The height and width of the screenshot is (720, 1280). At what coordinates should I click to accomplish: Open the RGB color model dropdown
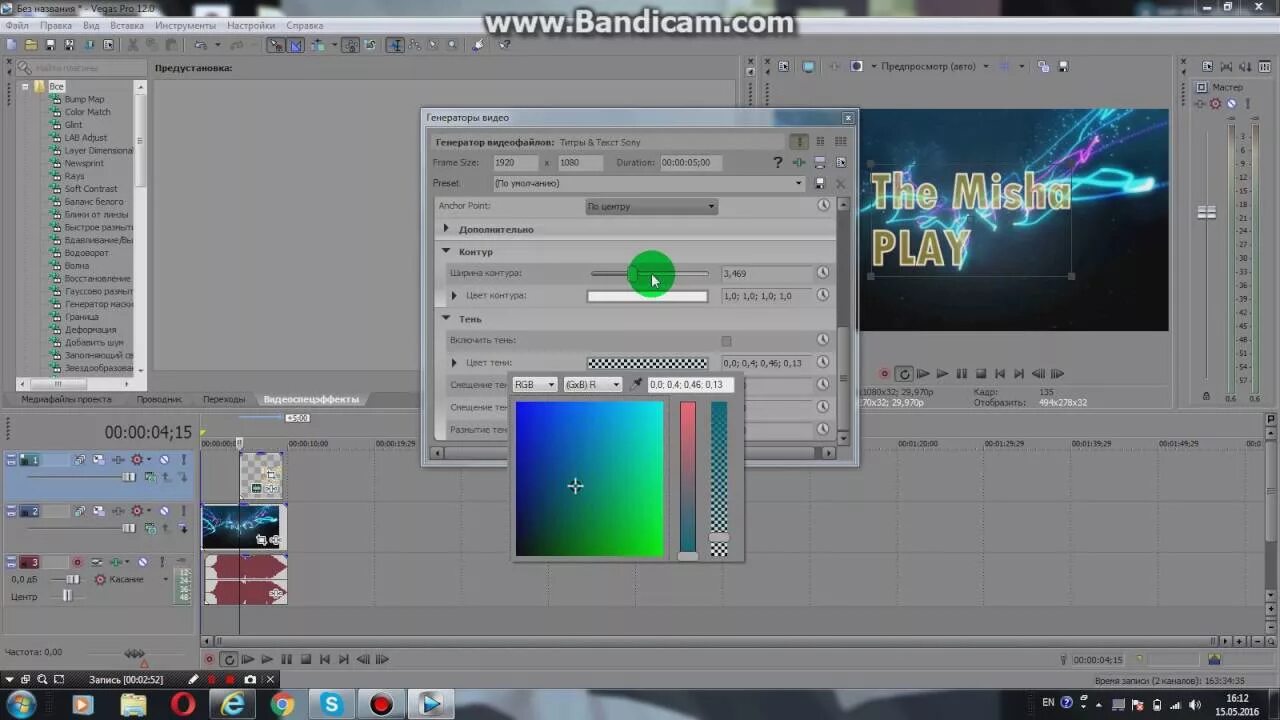534,384
